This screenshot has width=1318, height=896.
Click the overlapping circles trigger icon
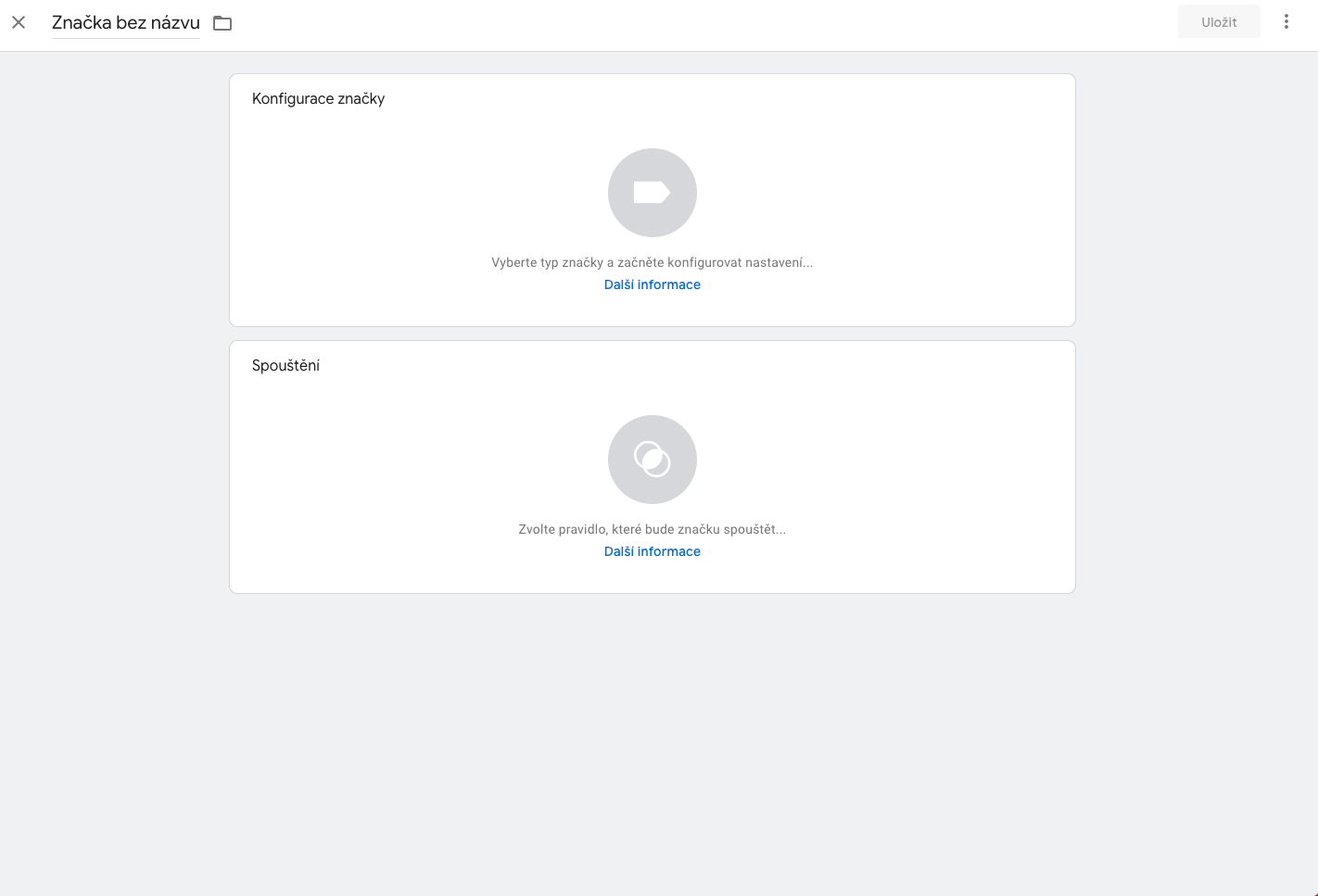coord(653,460)
